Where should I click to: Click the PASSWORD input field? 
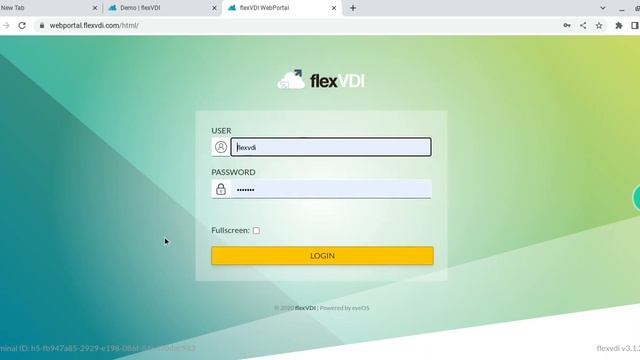point(331,189)
